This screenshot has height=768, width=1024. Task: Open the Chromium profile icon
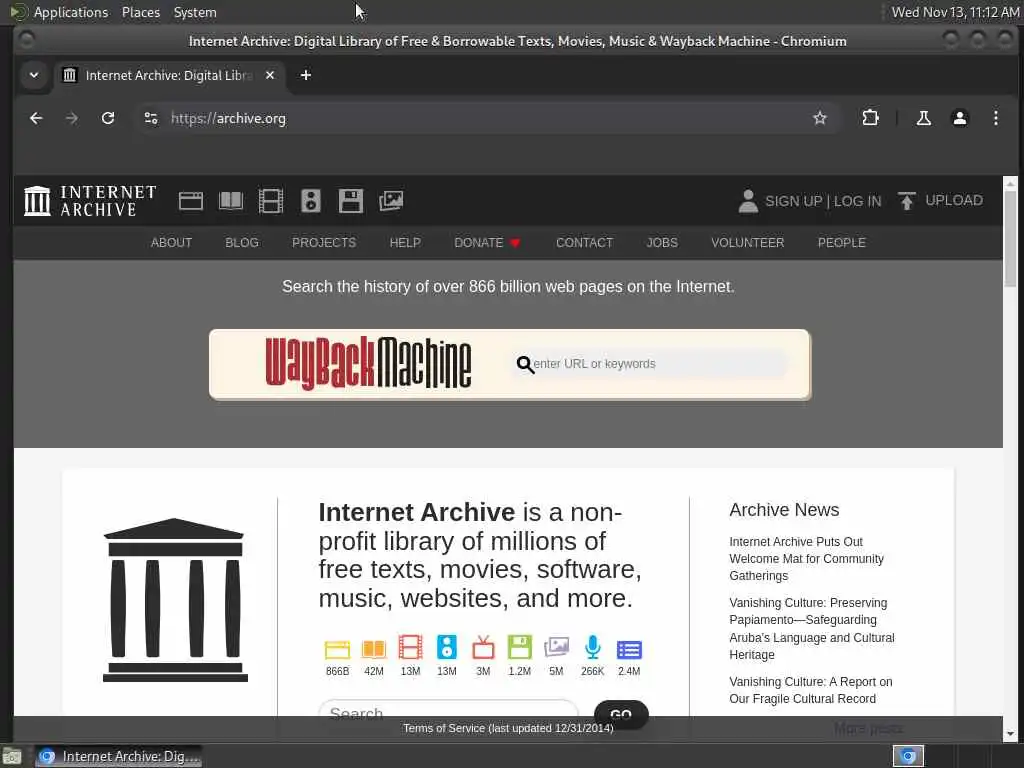960,118
